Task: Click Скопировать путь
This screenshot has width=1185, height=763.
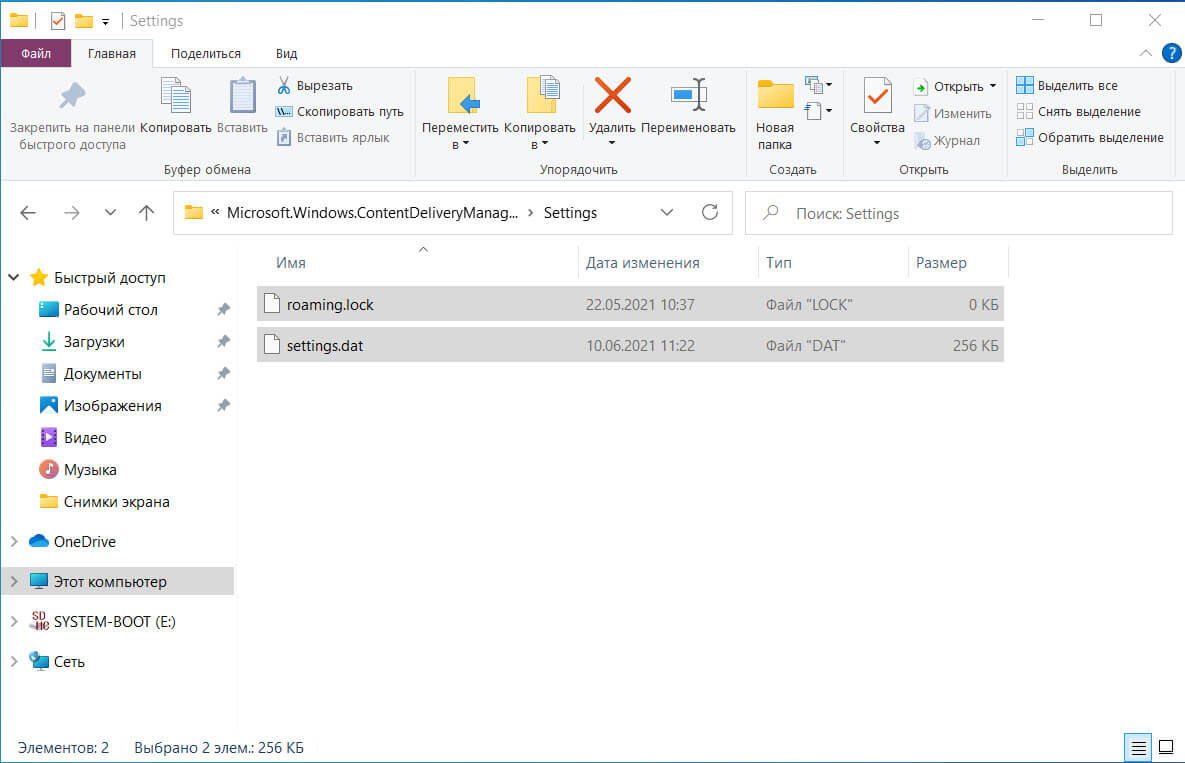Action: click(339, 111)
